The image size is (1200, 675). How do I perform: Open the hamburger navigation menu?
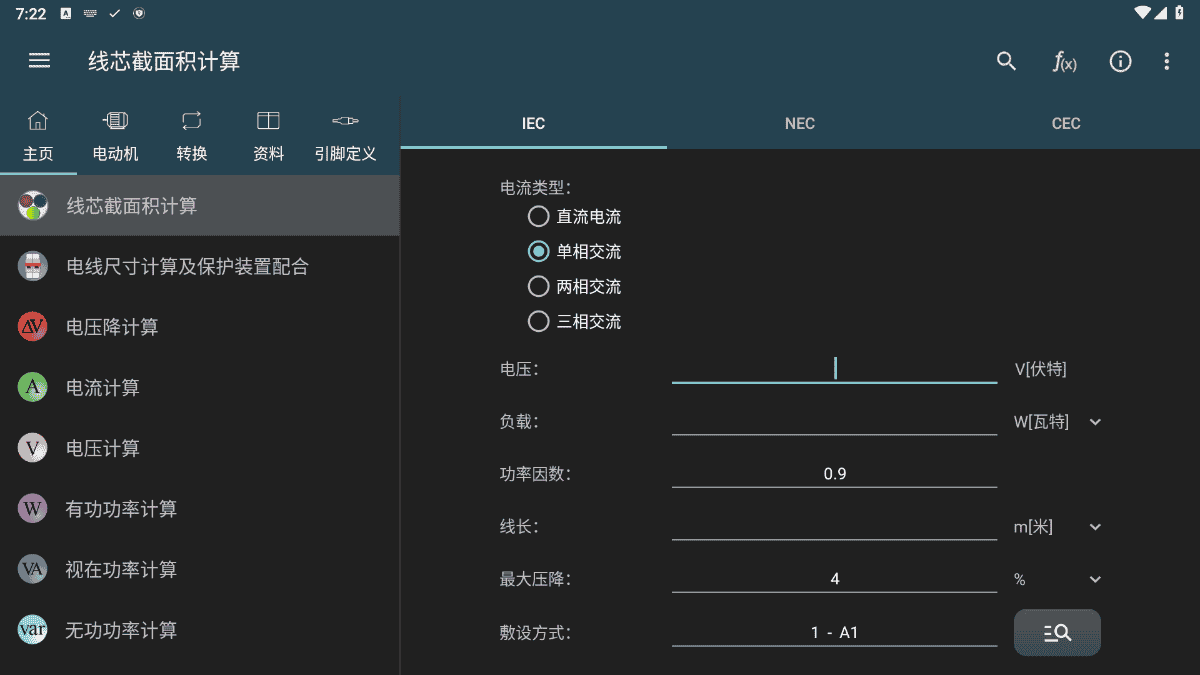(39, 61)
